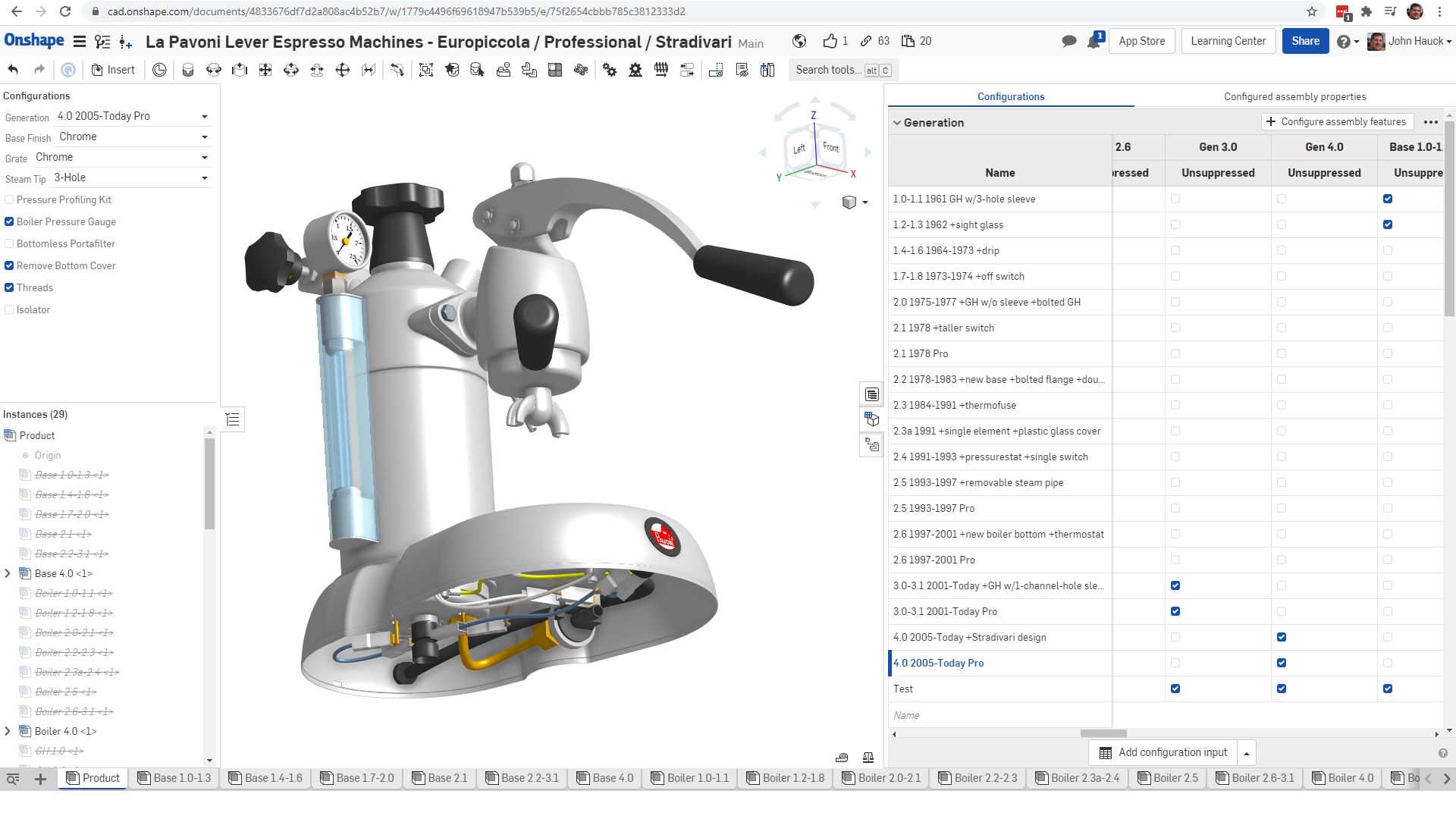
Task: Toggle Isolator checkbox
Action: 9,309
